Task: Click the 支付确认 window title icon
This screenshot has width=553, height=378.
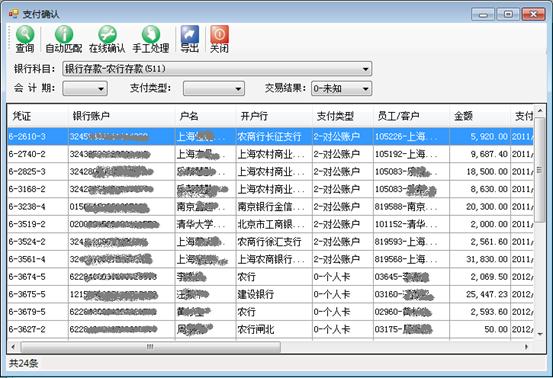Action: click(x=13, y=14)
